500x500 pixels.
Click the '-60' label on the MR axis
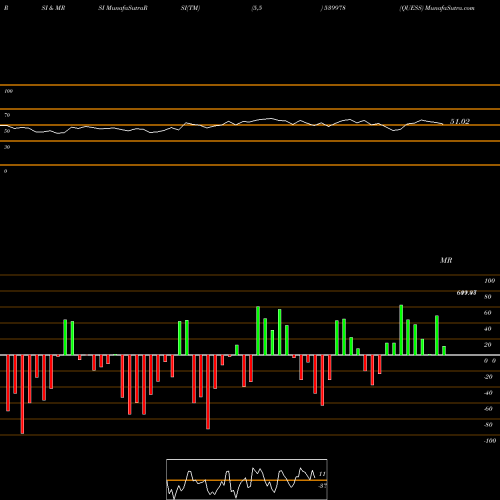pyautogui.click(x=488, y=409)
